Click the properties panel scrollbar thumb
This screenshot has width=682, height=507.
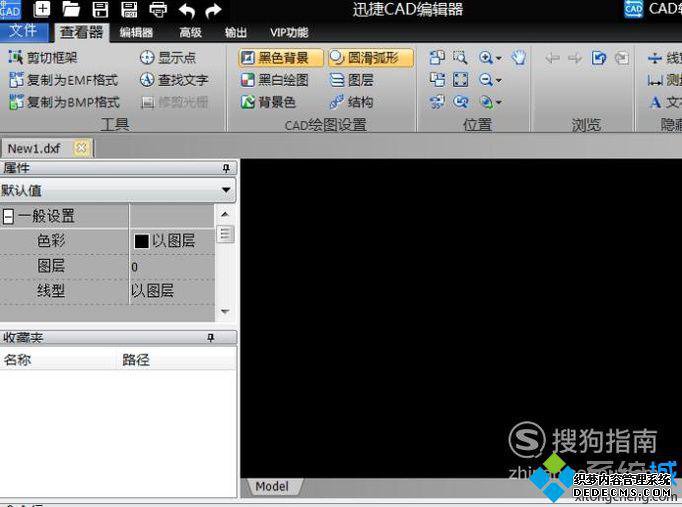tap(225, 234)
